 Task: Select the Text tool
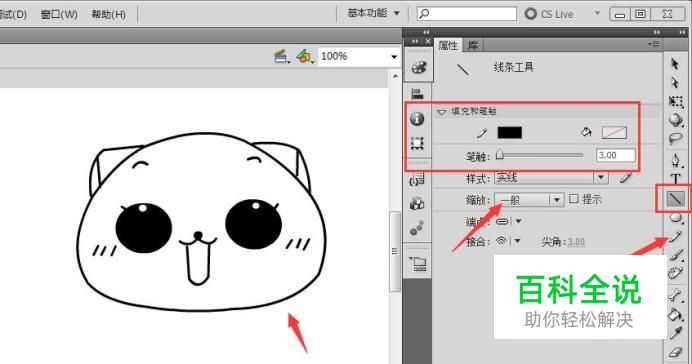point(675,179)
